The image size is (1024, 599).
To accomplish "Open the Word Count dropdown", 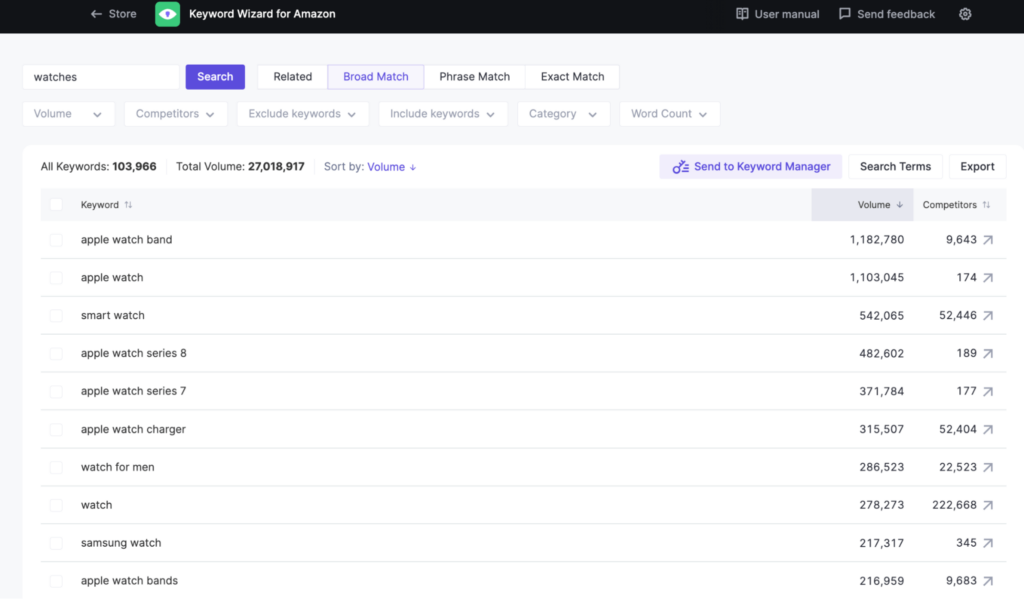I will coord(669,114).
